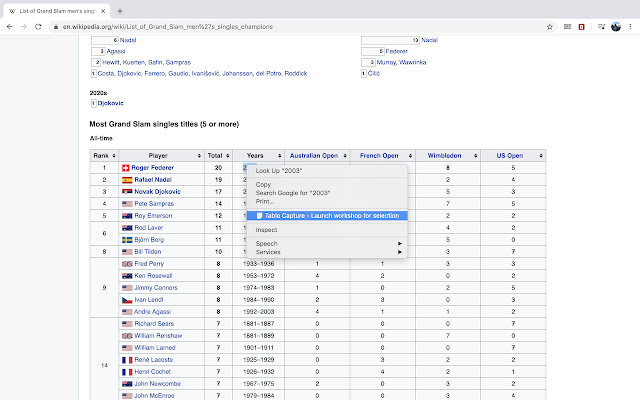Open the Novak Djokovic table link
Image resolution: width=640 pixels, height=400 pixels.
click(x=156, y=191)
